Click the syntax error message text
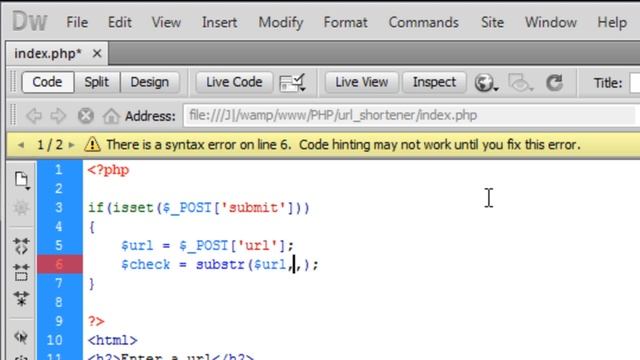640x360 pixels. 343,144
